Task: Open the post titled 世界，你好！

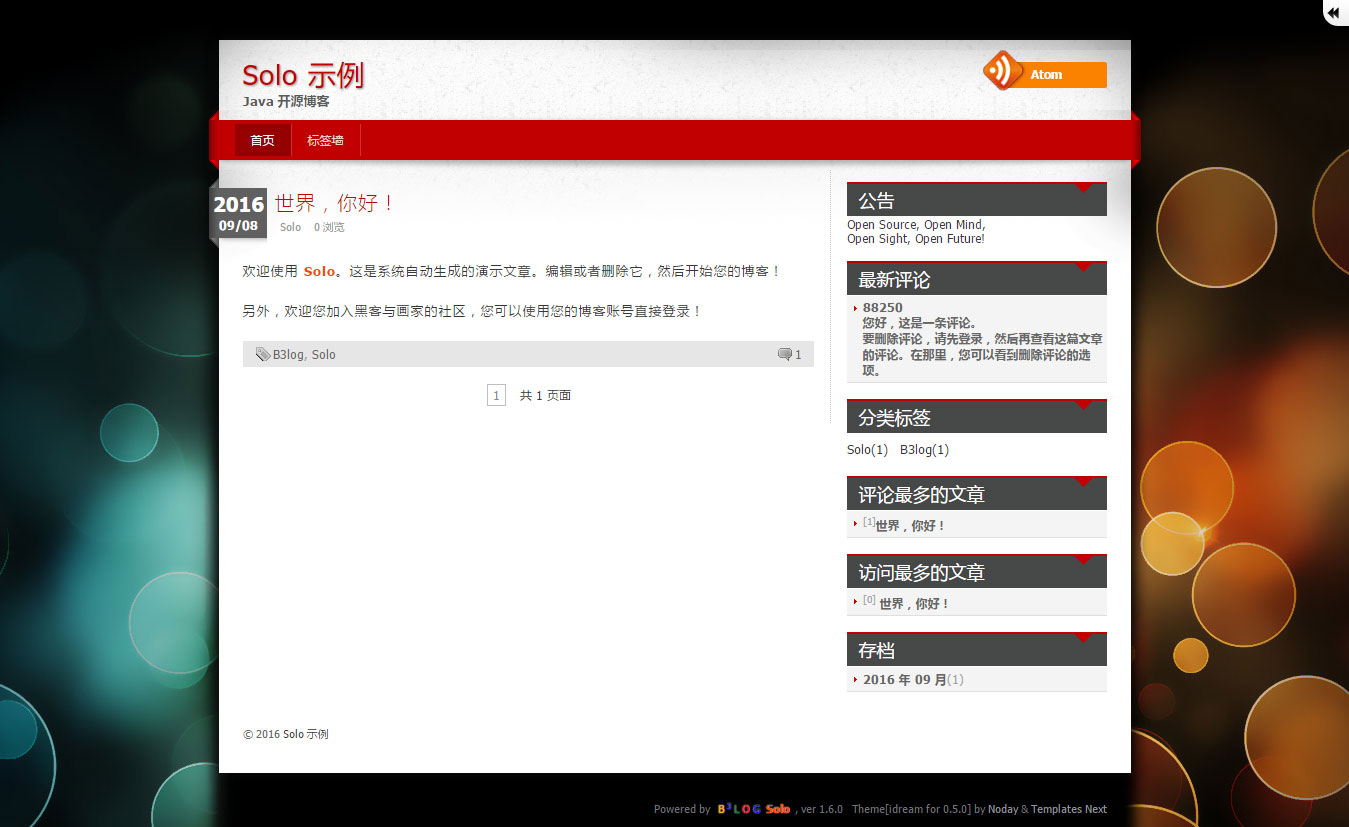Action: point(335,203)
